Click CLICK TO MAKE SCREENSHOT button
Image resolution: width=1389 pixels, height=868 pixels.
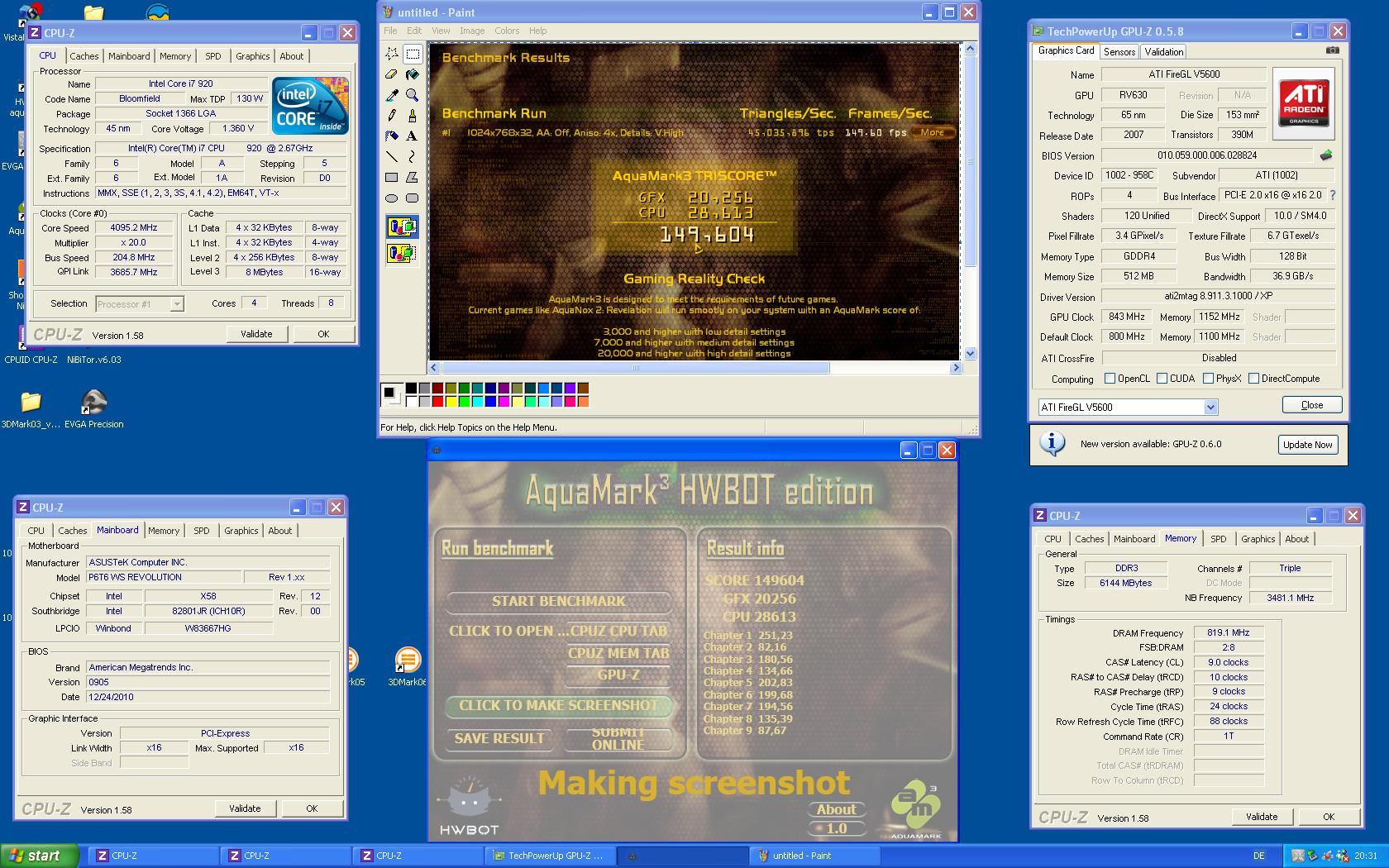(x=559, y=705)
